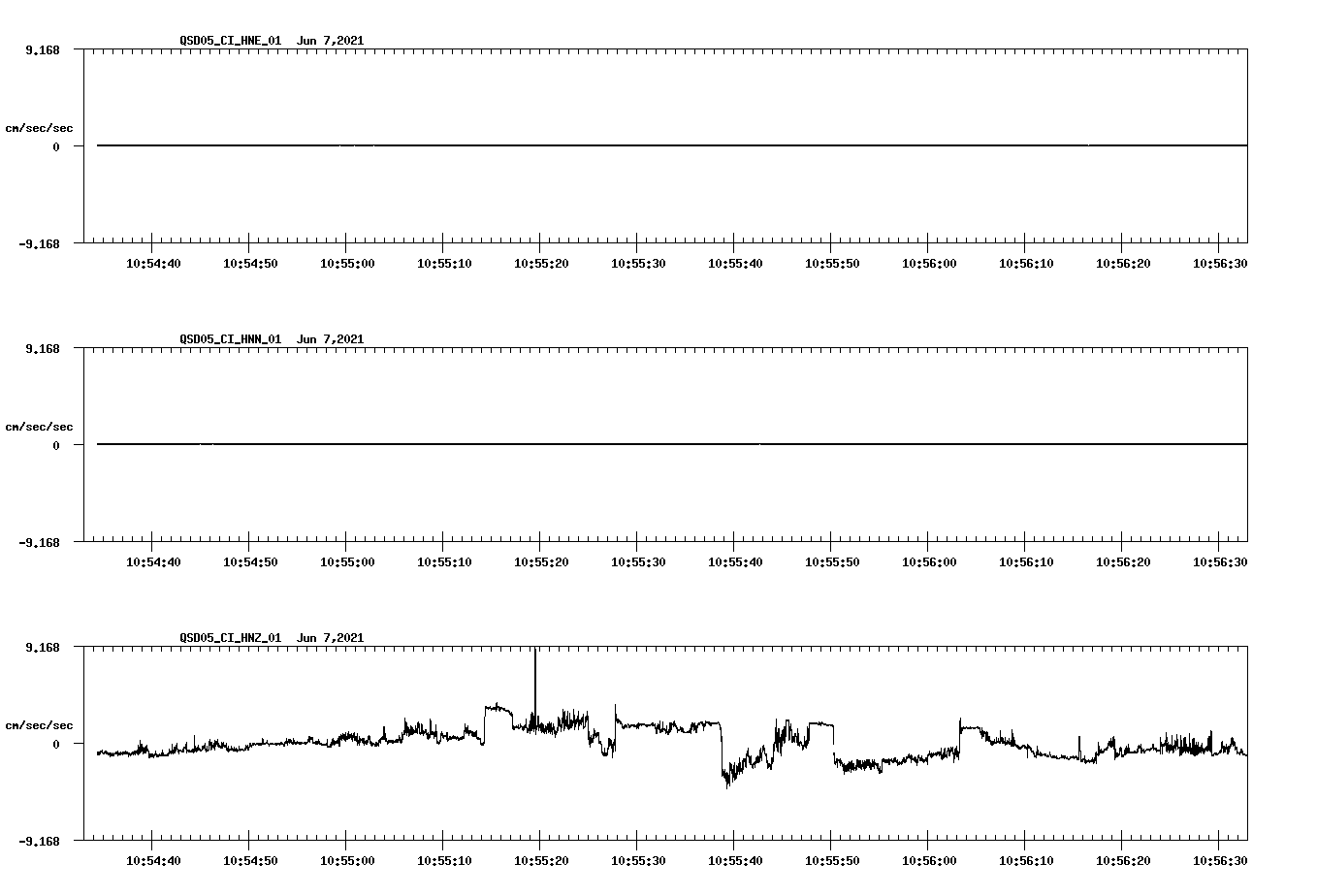Click 10:56:10 time label under HNN plot
Viewport: 1317px width, 896px height.
1026,562
